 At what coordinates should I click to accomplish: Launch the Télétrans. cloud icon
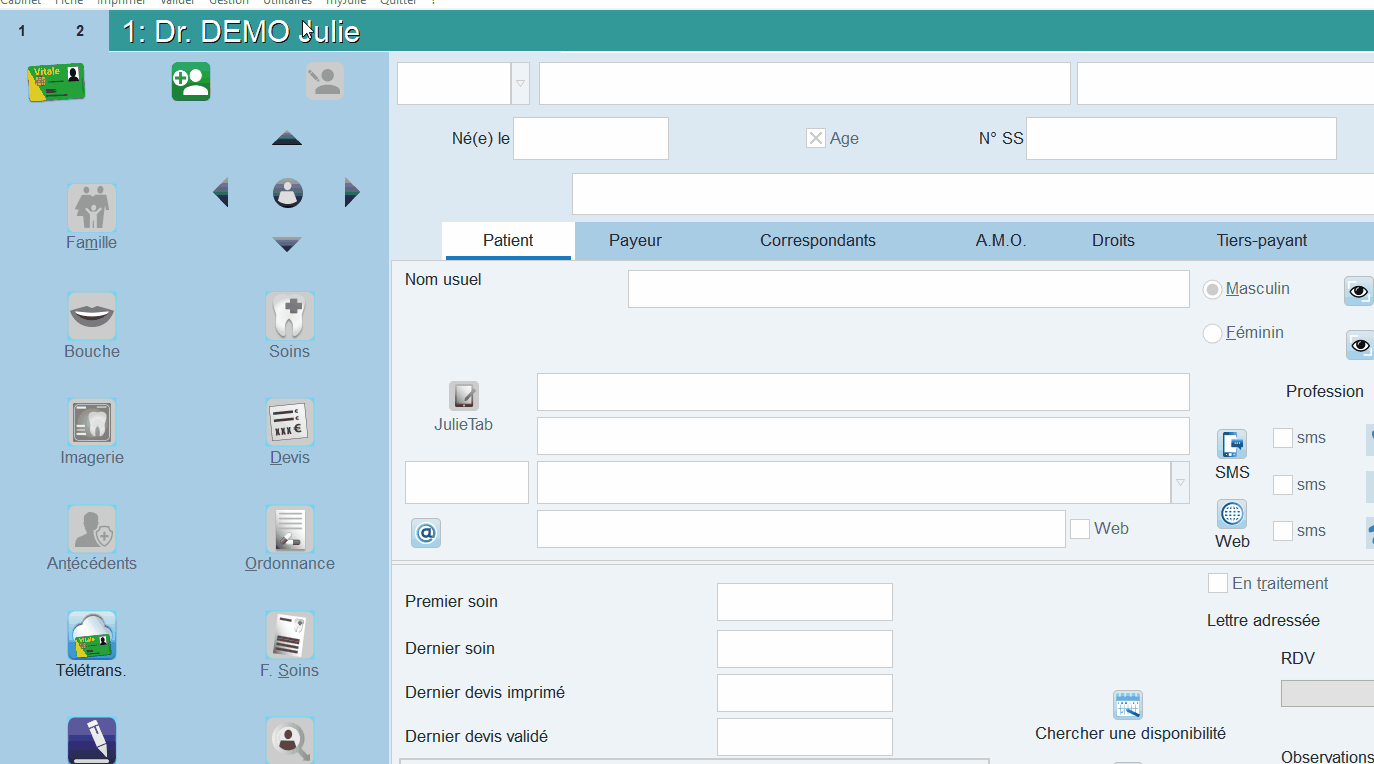[x=92, y=635]
